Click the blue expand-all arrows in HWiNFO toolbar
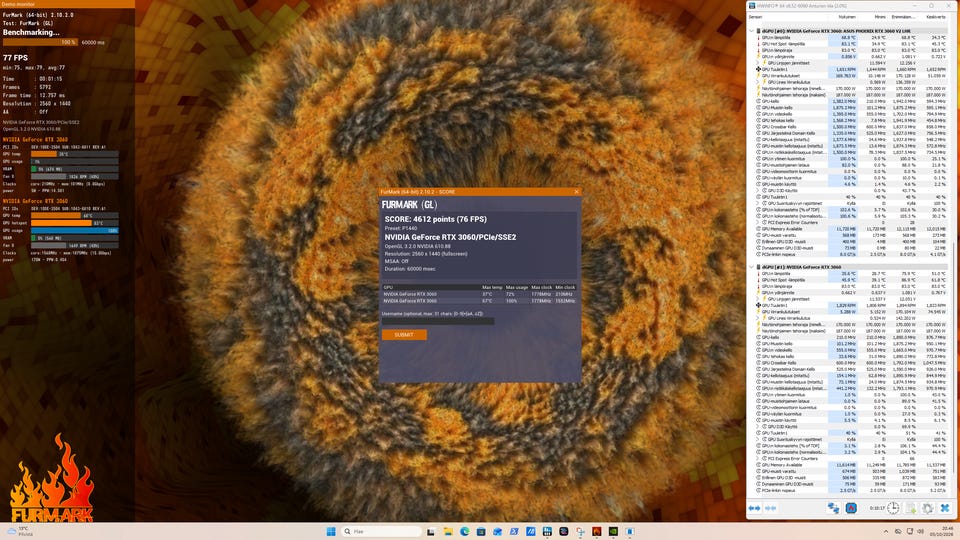 [754, 508]
